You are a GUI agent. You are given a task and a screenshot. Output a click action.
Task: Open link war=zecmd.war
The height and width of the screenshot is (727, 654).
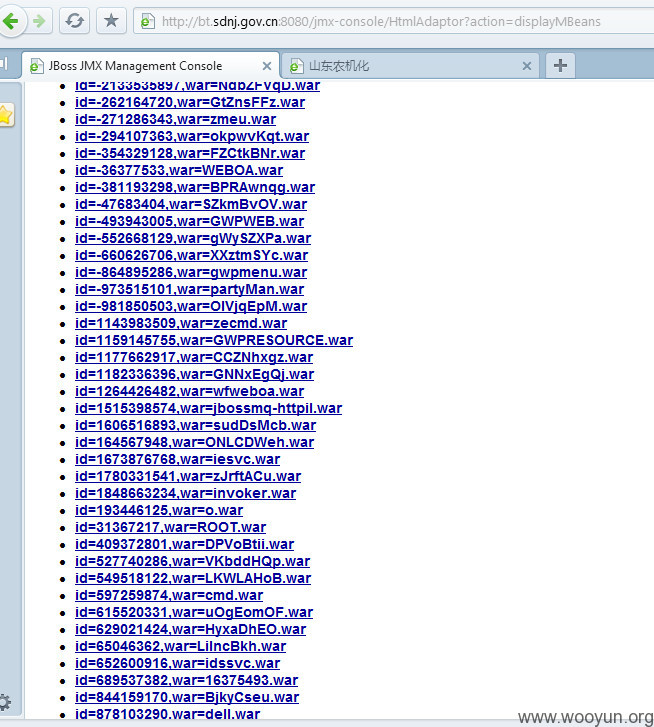(181, 323)
